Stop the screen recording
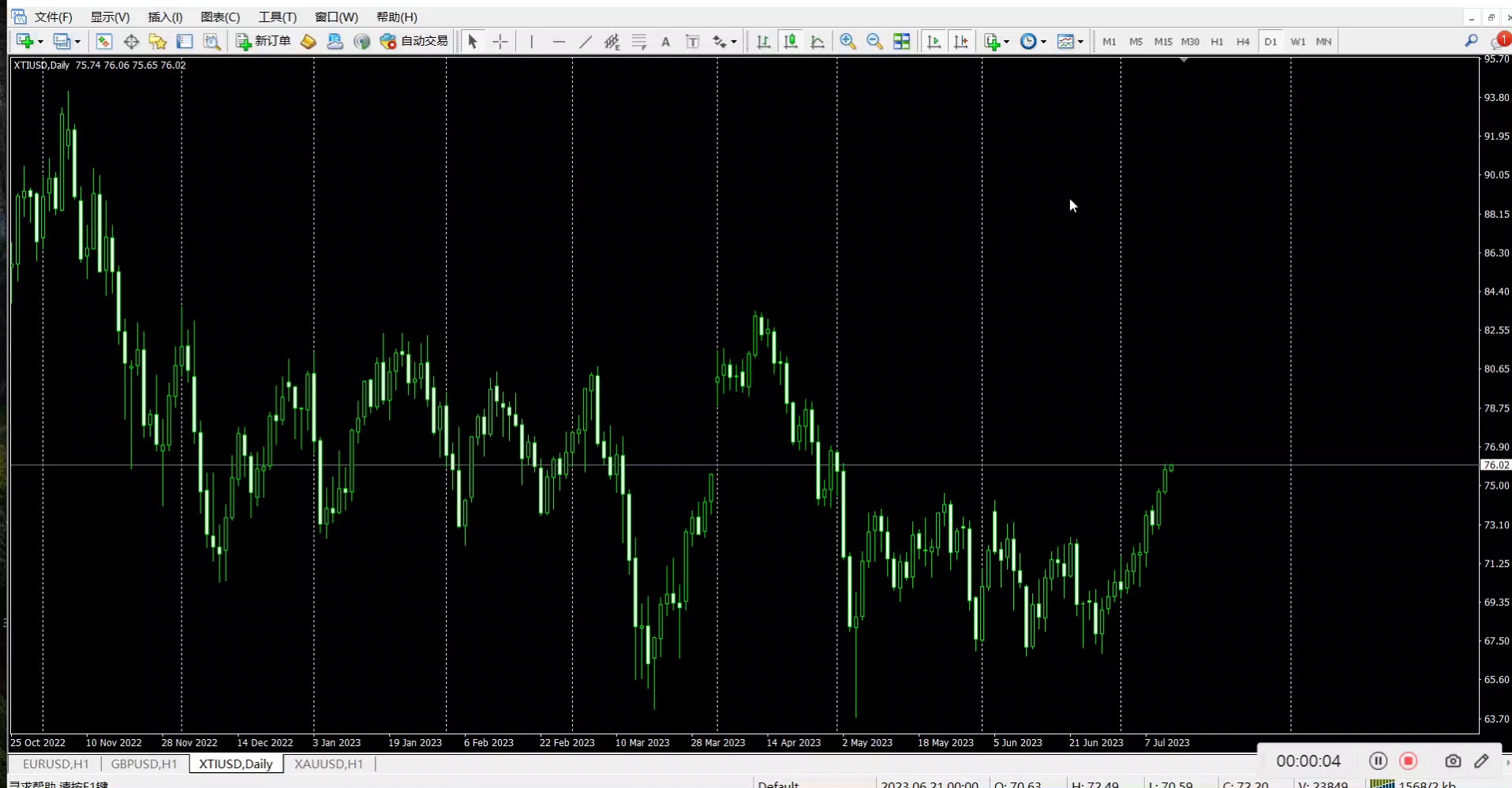The image size is (1512, 788). pos(1409,761)
